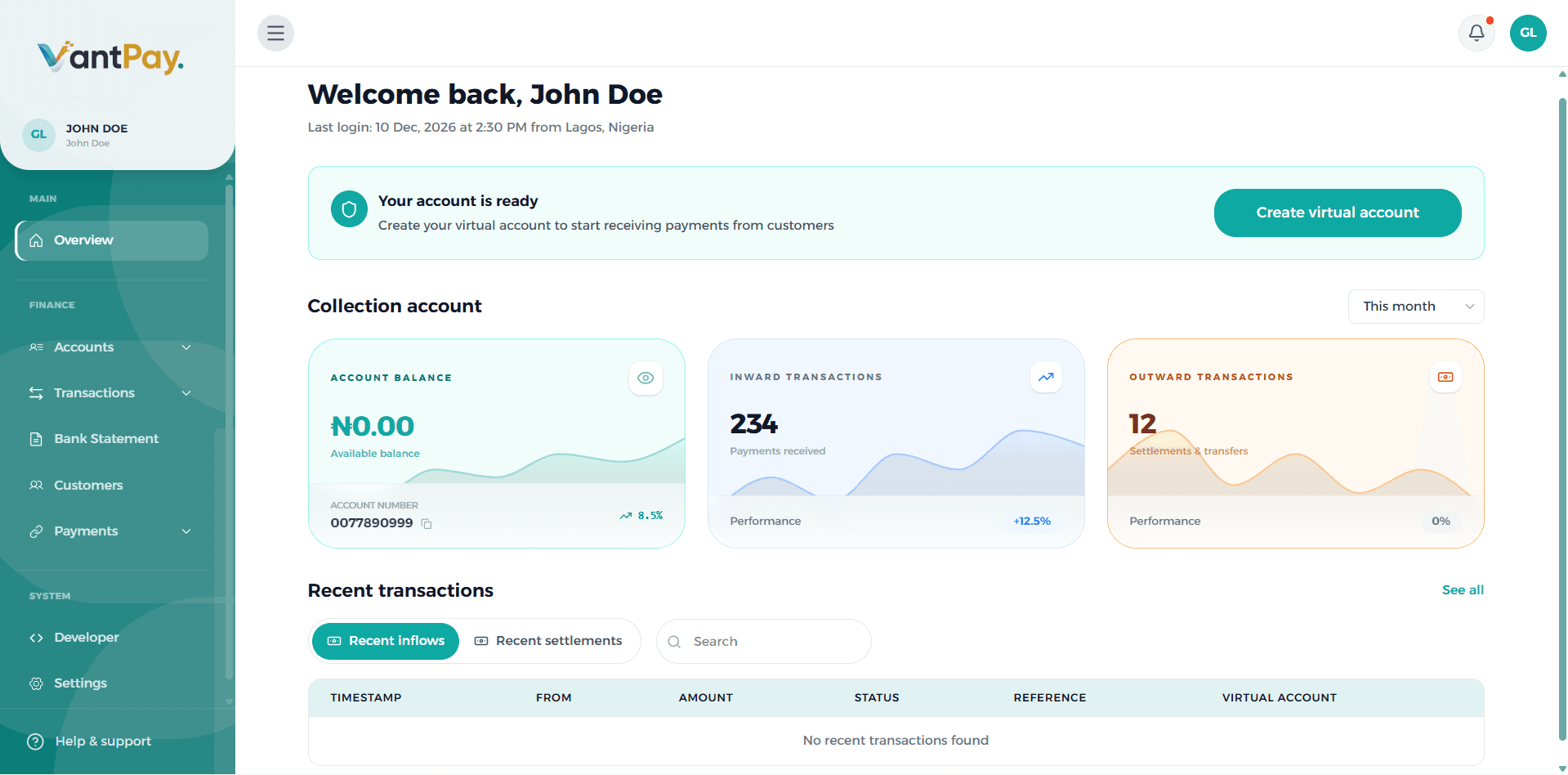The height and width of the screenshot is (775, 1568).
Task: Open the Payments link icon
Action: tap(36, 531)
